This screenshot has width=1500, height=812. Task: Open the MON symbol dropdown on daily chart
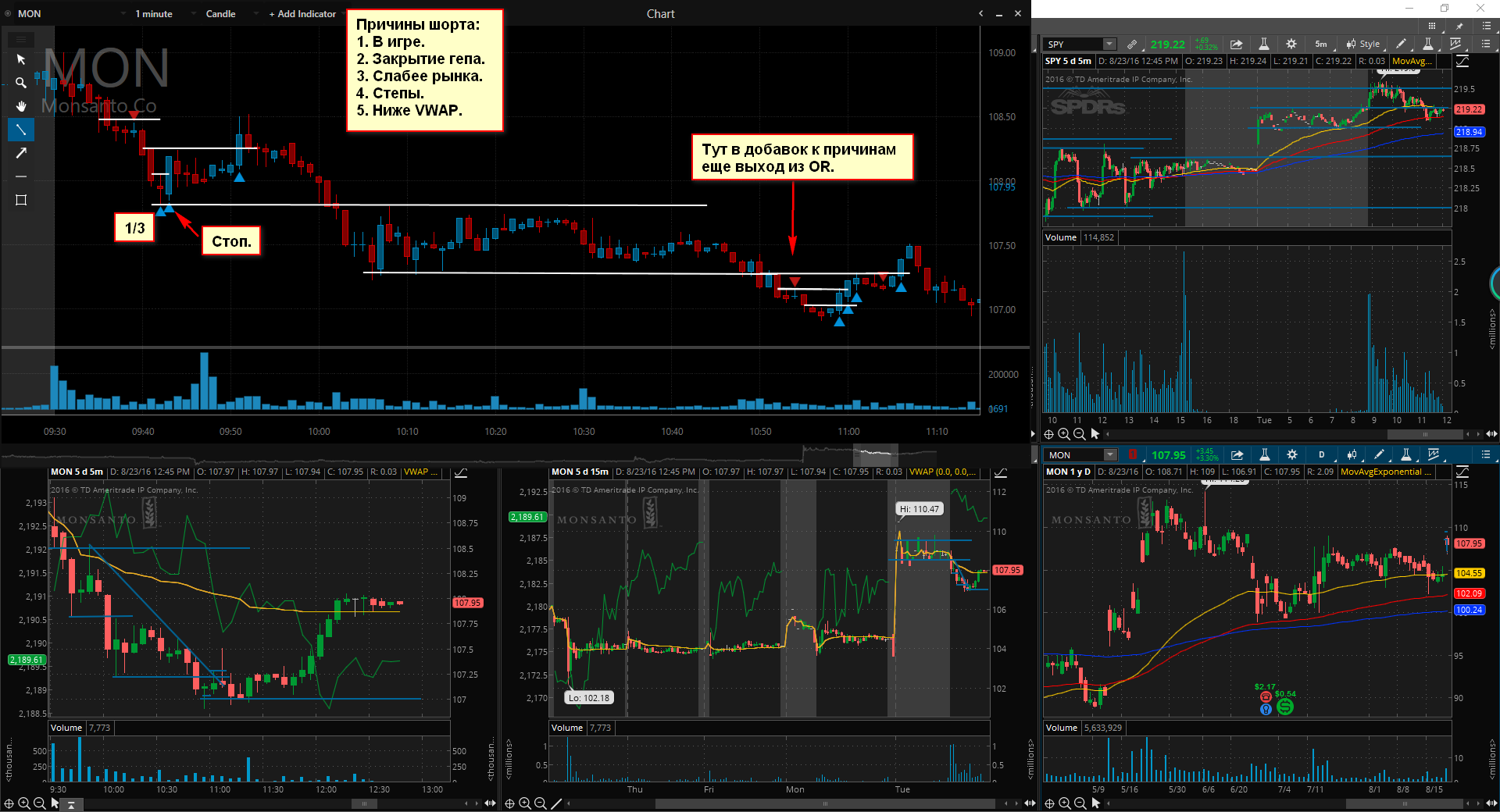pyautogui.click(x=1110, y=454)
